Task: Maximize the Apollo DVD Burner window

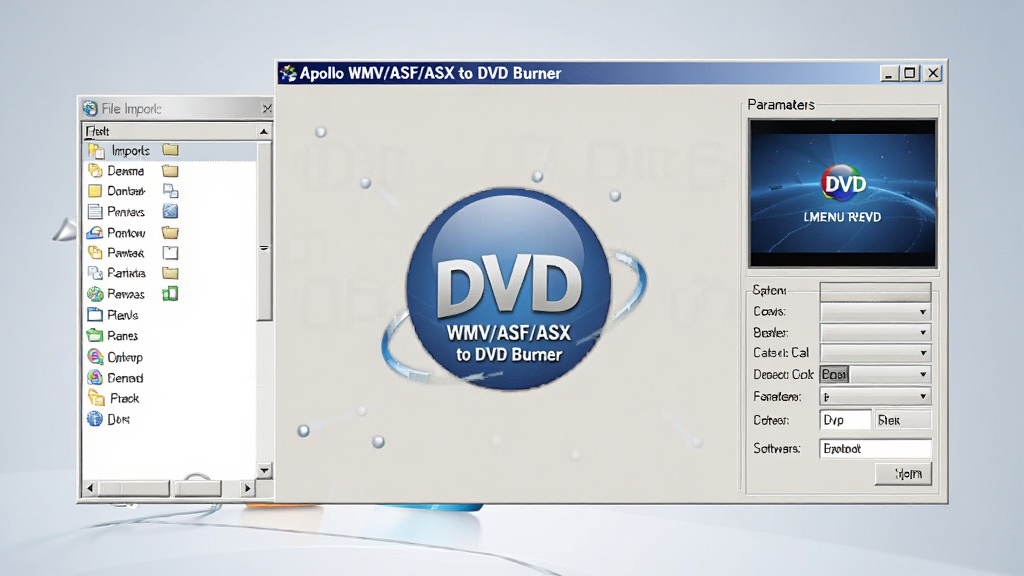Action: click(910, 73)
